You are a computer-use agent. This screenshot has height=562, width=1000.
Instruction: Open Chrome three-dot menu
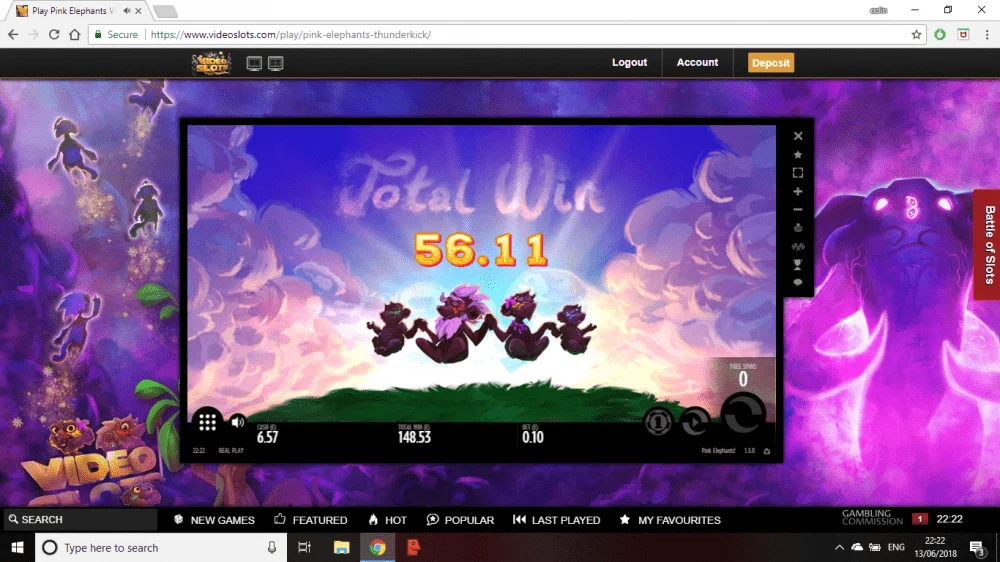(987, 34)
